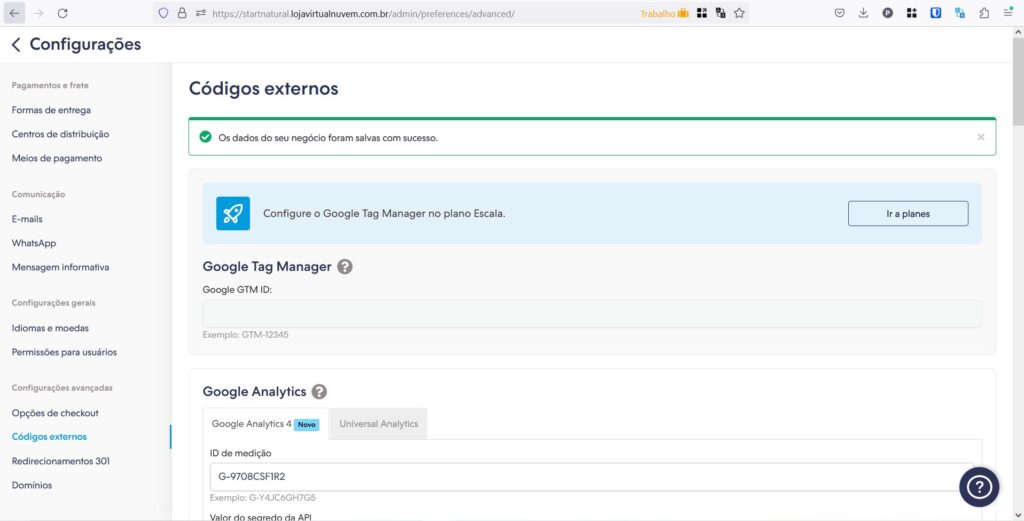This screenshot has width=1024, height=521.
Task: Click the Ir a planes button
Action: pyautogui.click(x=908, y=213)
